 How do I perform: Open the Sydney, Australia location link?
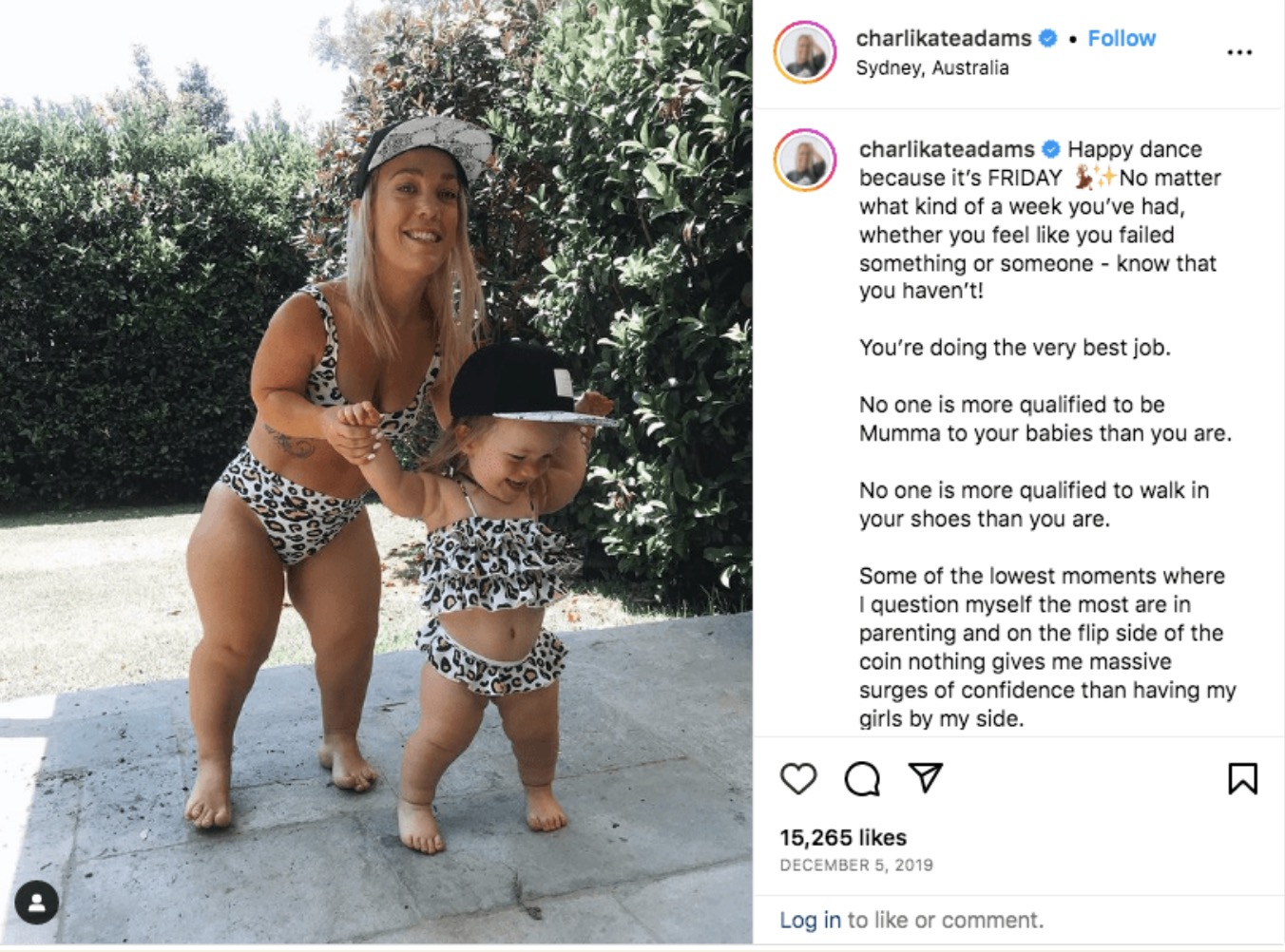931,67
